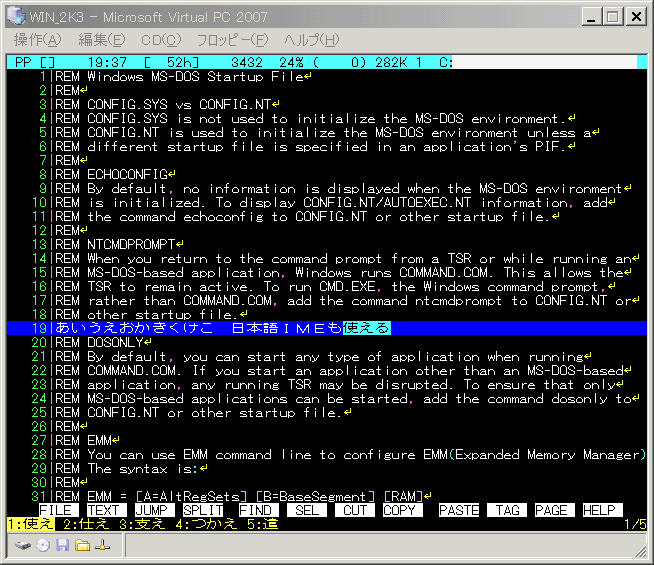Click the hard disk icon in status bar
654x565 pixels.
coord(23,546)
